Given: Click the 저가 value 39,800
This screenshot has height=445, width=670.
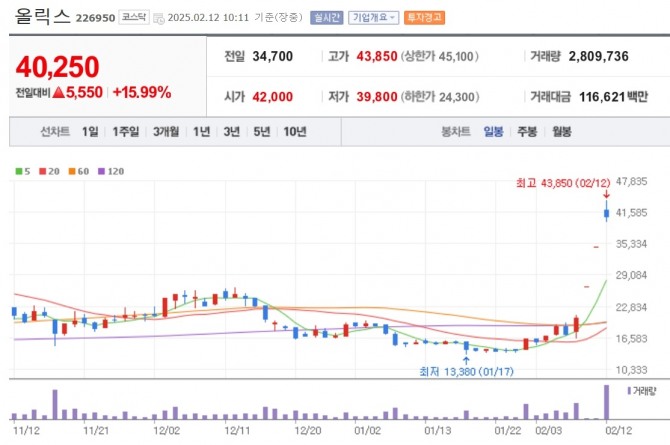Looking at the screenshot, I should 377,97.
